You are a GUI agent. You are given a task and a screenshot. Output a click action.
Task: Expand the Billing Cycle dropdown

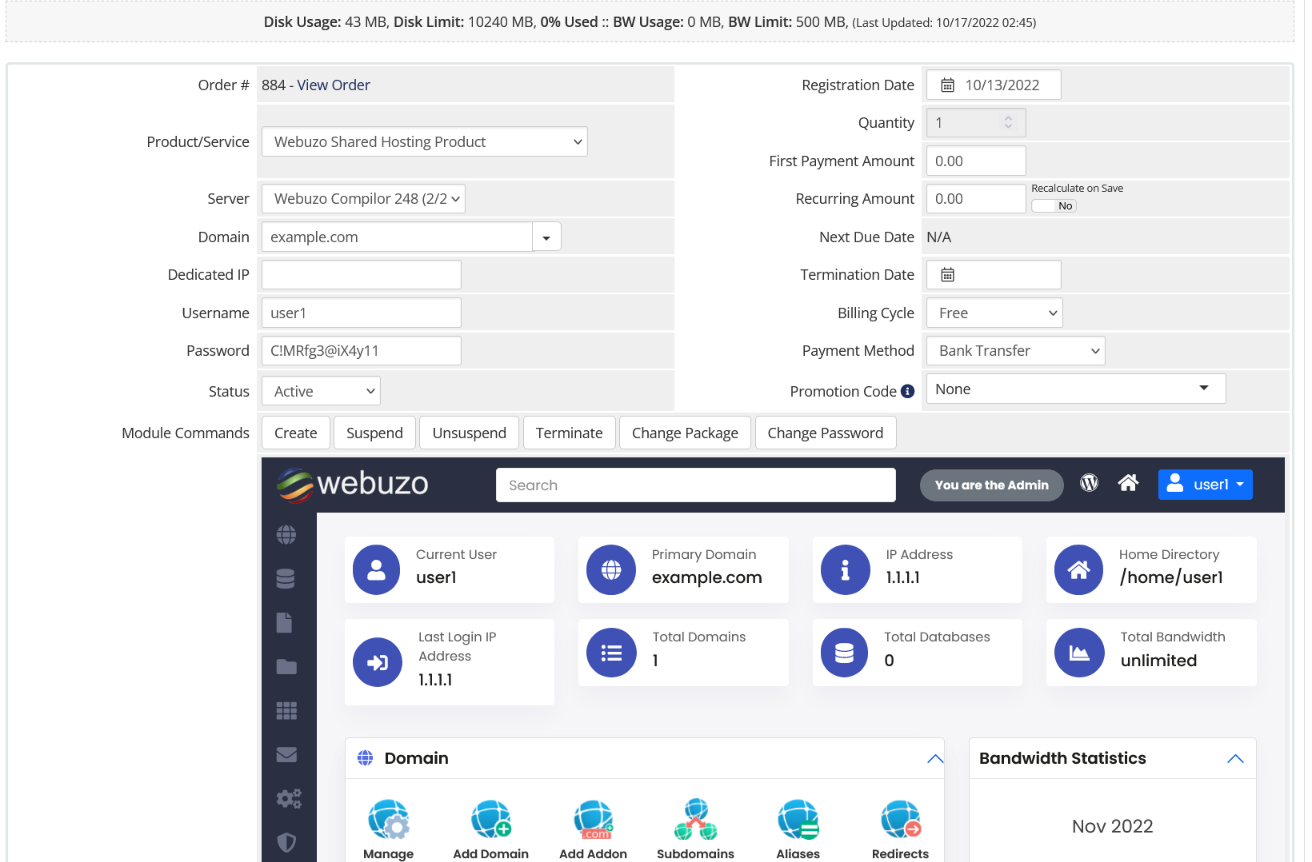pos(993,313)
